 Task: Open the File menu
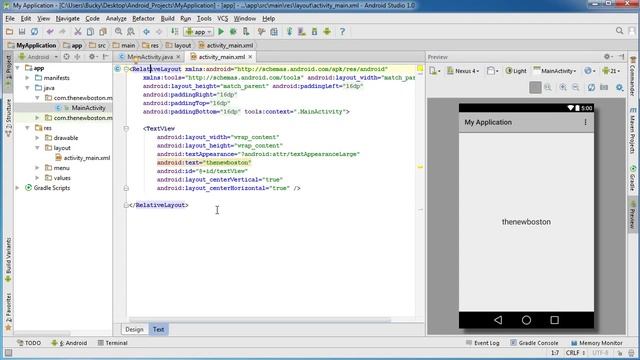[10, 19]
